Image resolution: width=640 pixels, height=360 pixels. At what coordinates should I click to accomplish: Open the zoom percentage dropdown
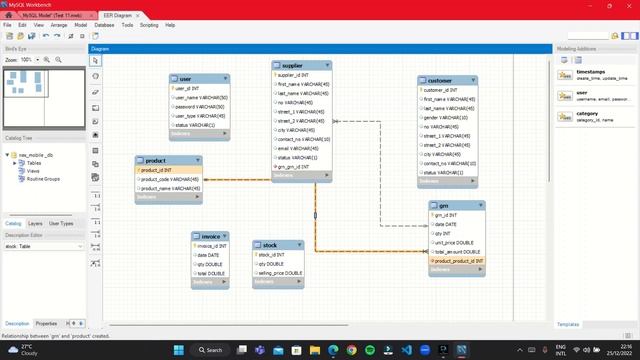pos(38,60)
